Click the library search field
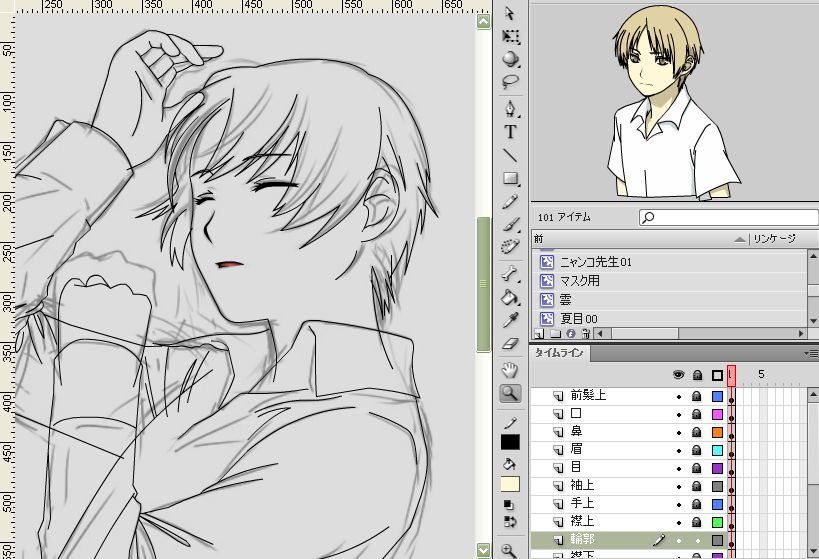819x559 pixels. coord(729,217)
